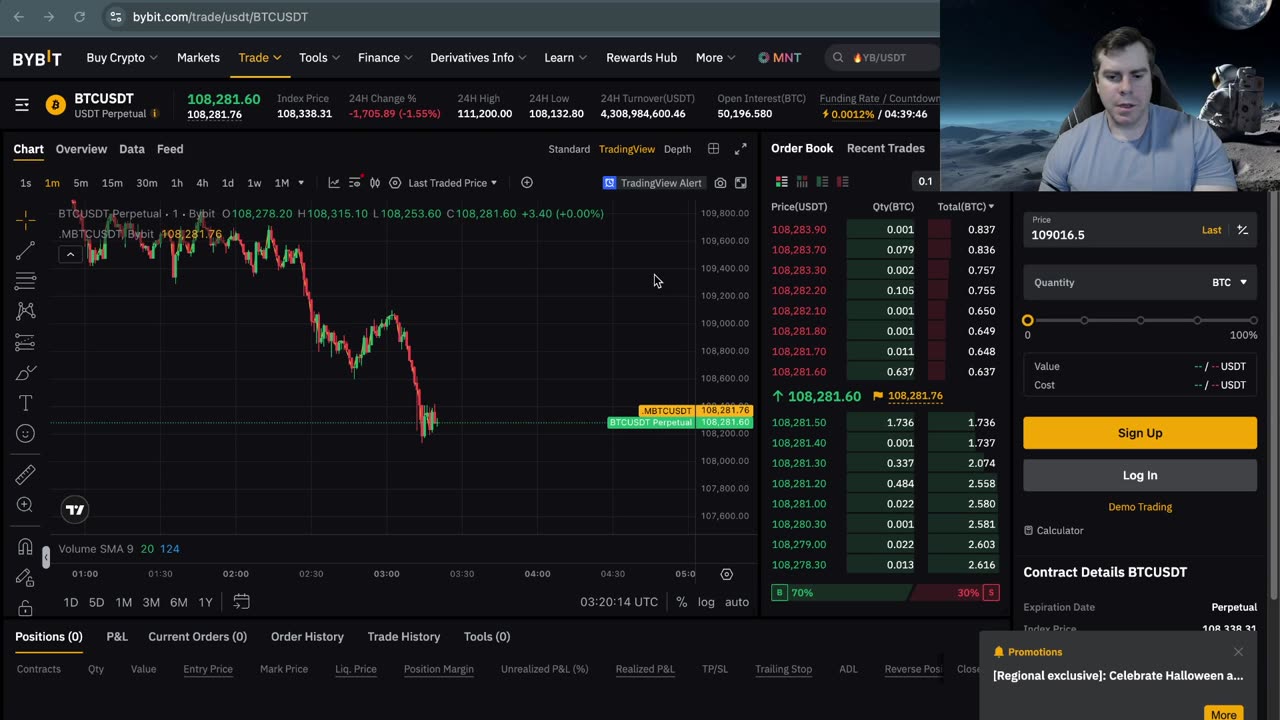Open chart settings gear icon
The image size is (1280, 720).
[395, 183]
